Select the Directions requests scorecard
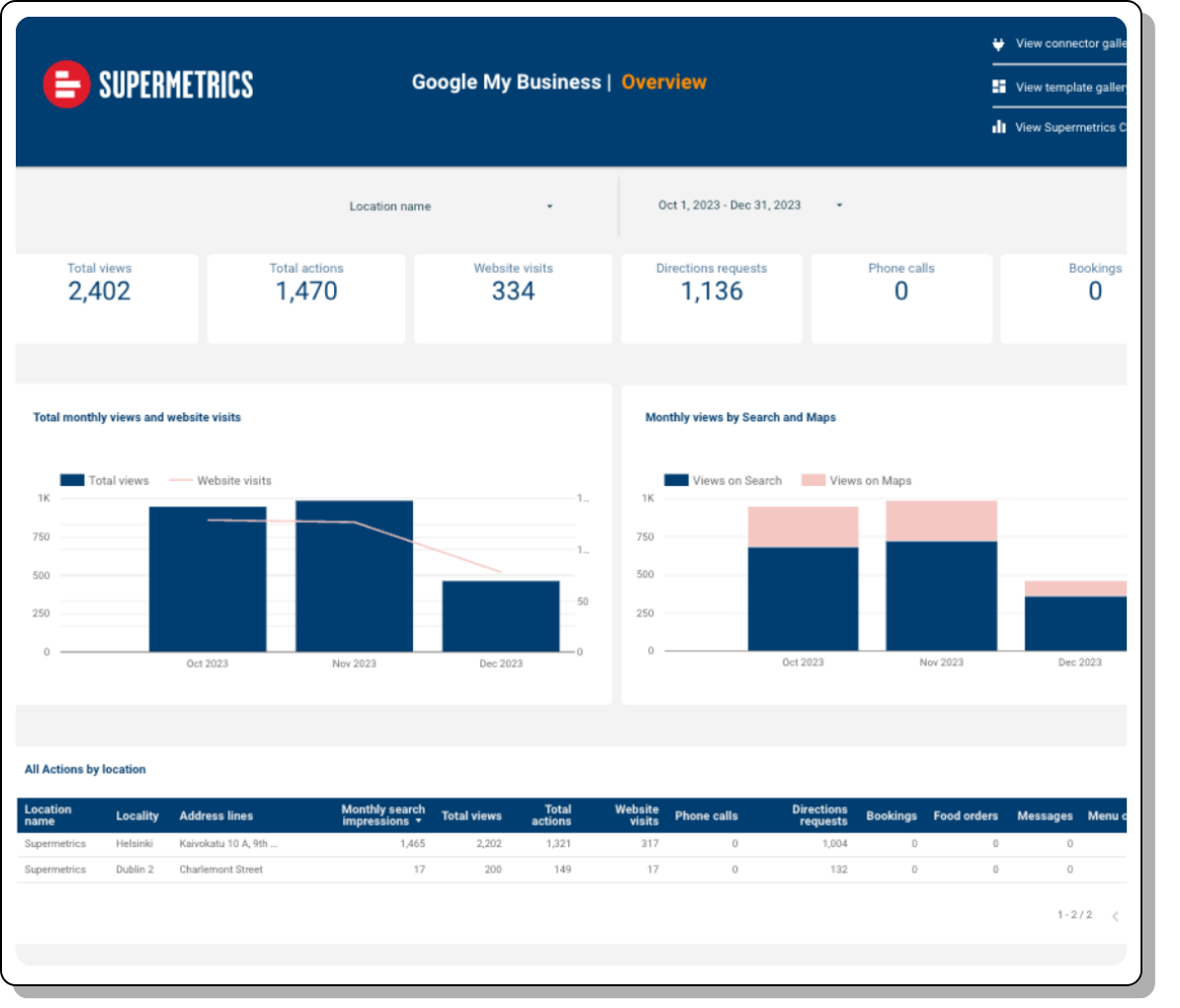 (x=712, y=298)
